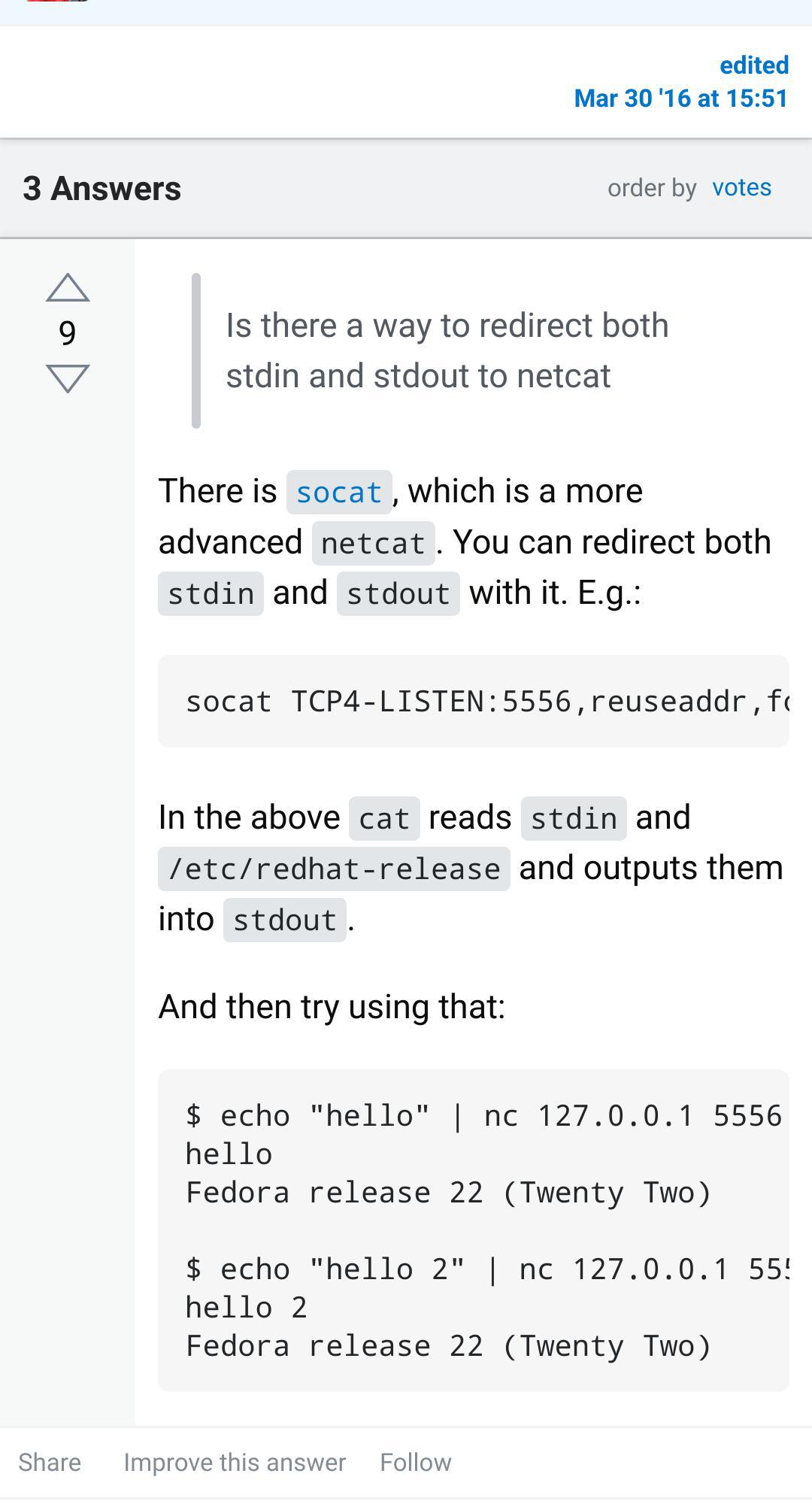Click the echo hello nc output block
The width and height of the screenshot is (812, 1507).
[x=473, y=1230]
